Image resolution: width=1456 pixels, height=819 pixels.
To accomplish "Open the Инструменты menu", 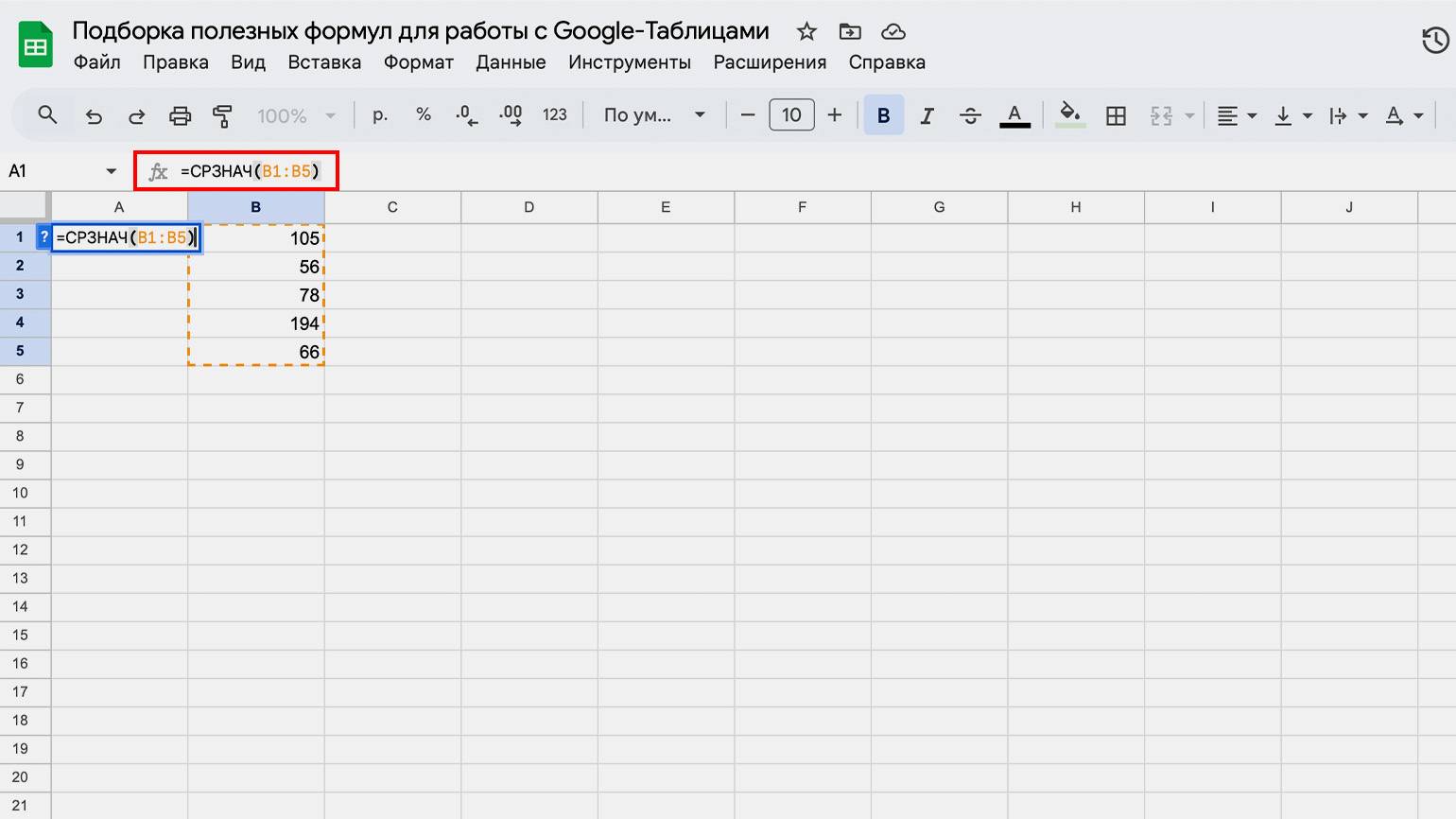I will pyautogui.click(x=630, y=62).
